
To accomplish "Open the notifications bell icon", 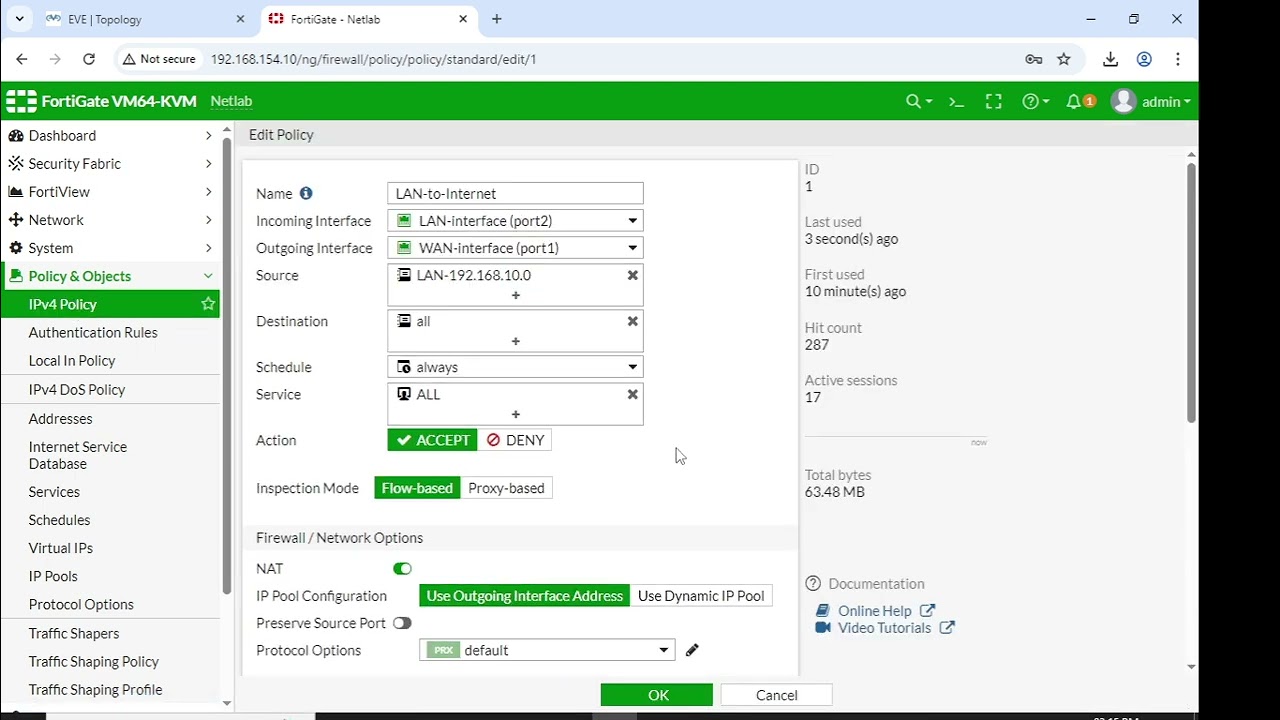I will pos(1074,101).
